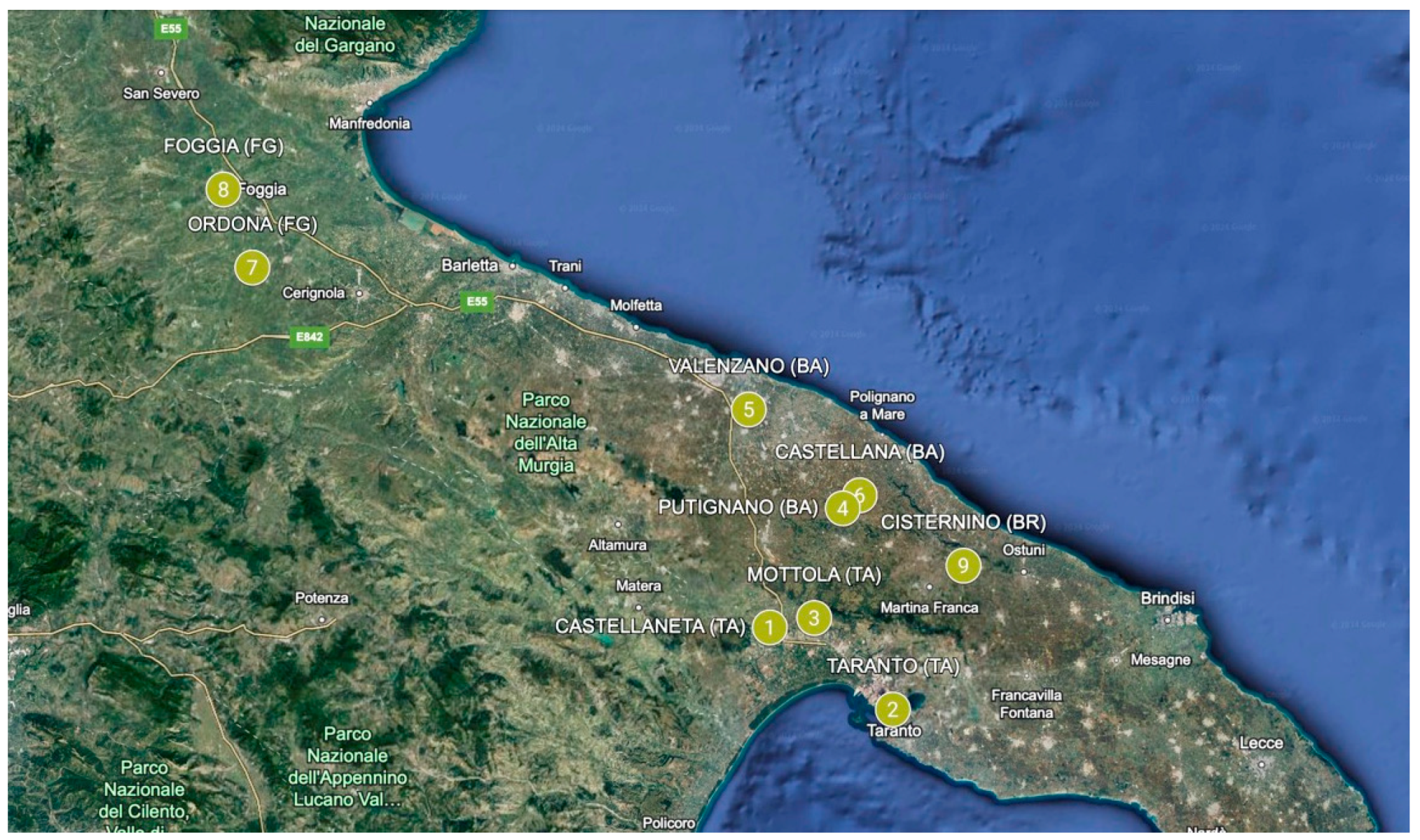The image size is (1420, 840).
Task: Select marker 5 at Valenzano
Action: coord(748,409)
